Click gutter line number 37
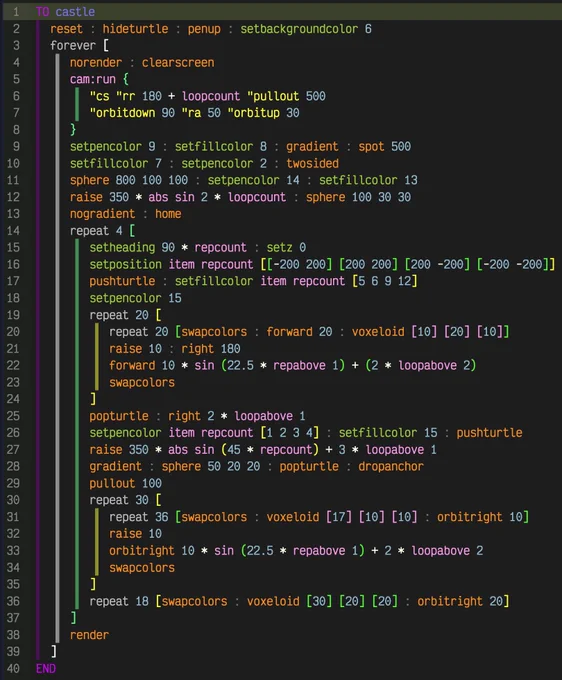This screenshot has width=562, height=680. tap(13, 618)
